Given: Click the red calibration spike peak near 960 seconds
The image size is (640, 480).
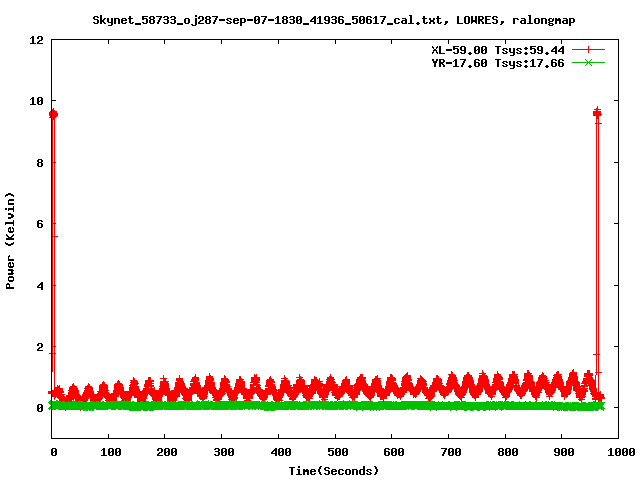Looking at the screenshot, I should [x=597, y=113].
